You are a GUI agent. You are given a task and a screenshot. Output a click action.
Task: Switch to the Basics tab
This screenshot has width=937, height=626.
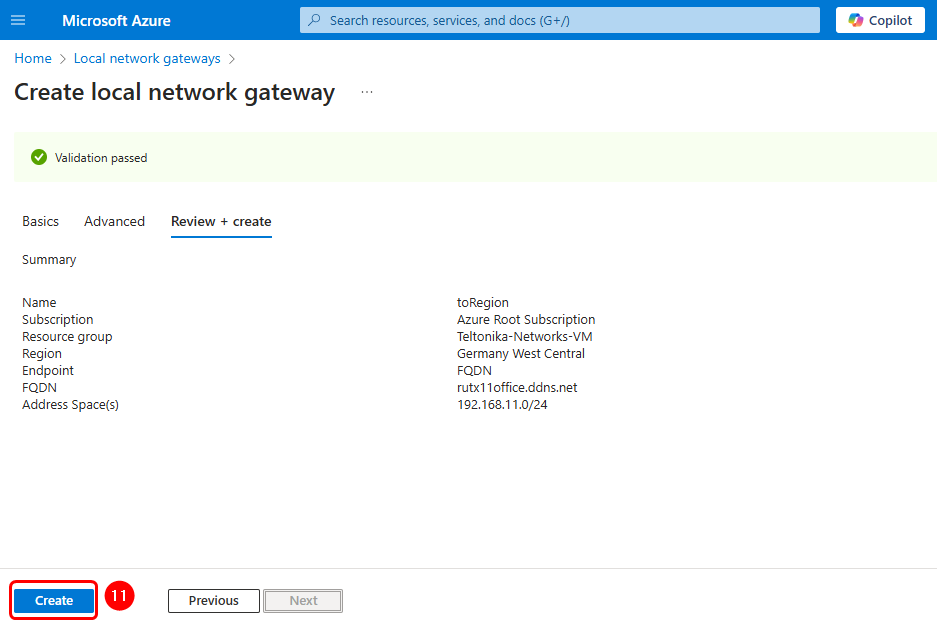41,221
